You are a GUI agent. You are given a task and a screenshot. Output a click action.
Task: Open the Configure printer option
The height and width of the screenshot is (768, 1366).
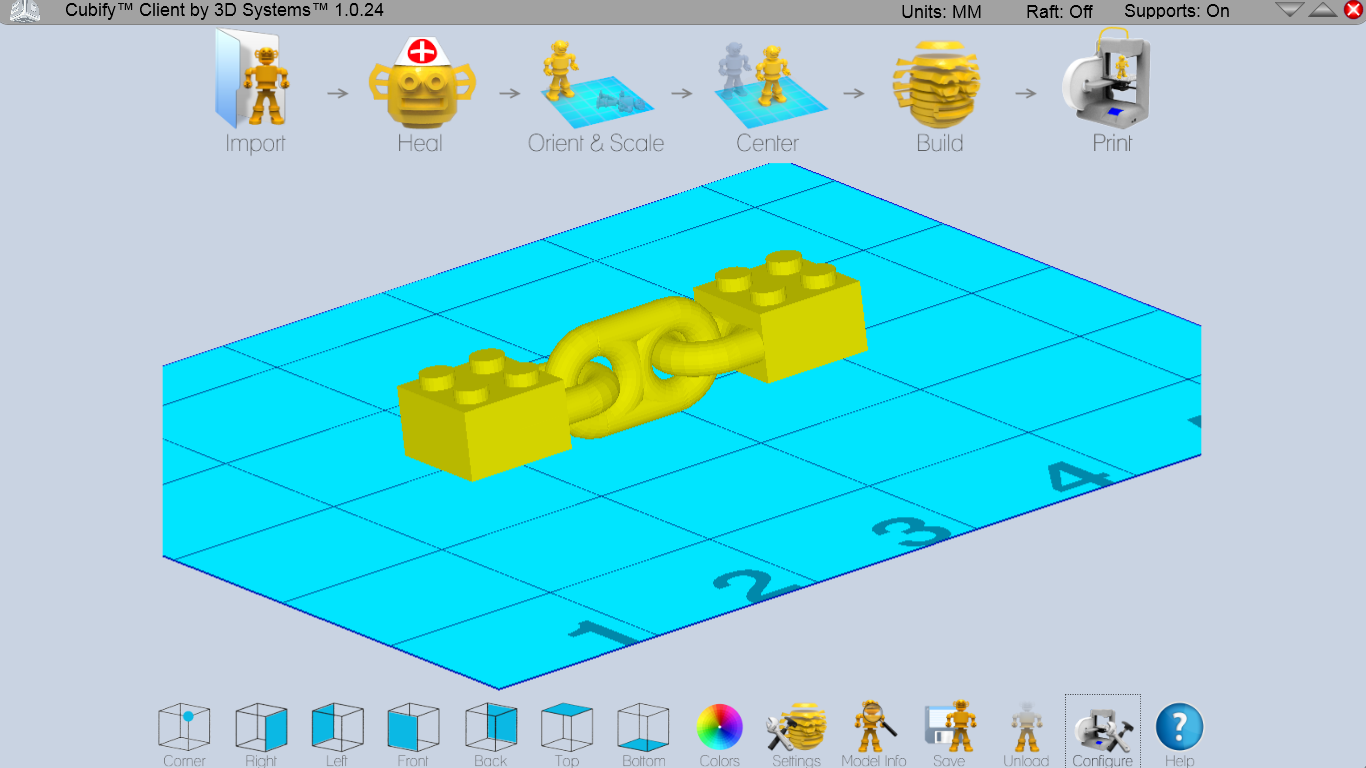click(1102, 727)
